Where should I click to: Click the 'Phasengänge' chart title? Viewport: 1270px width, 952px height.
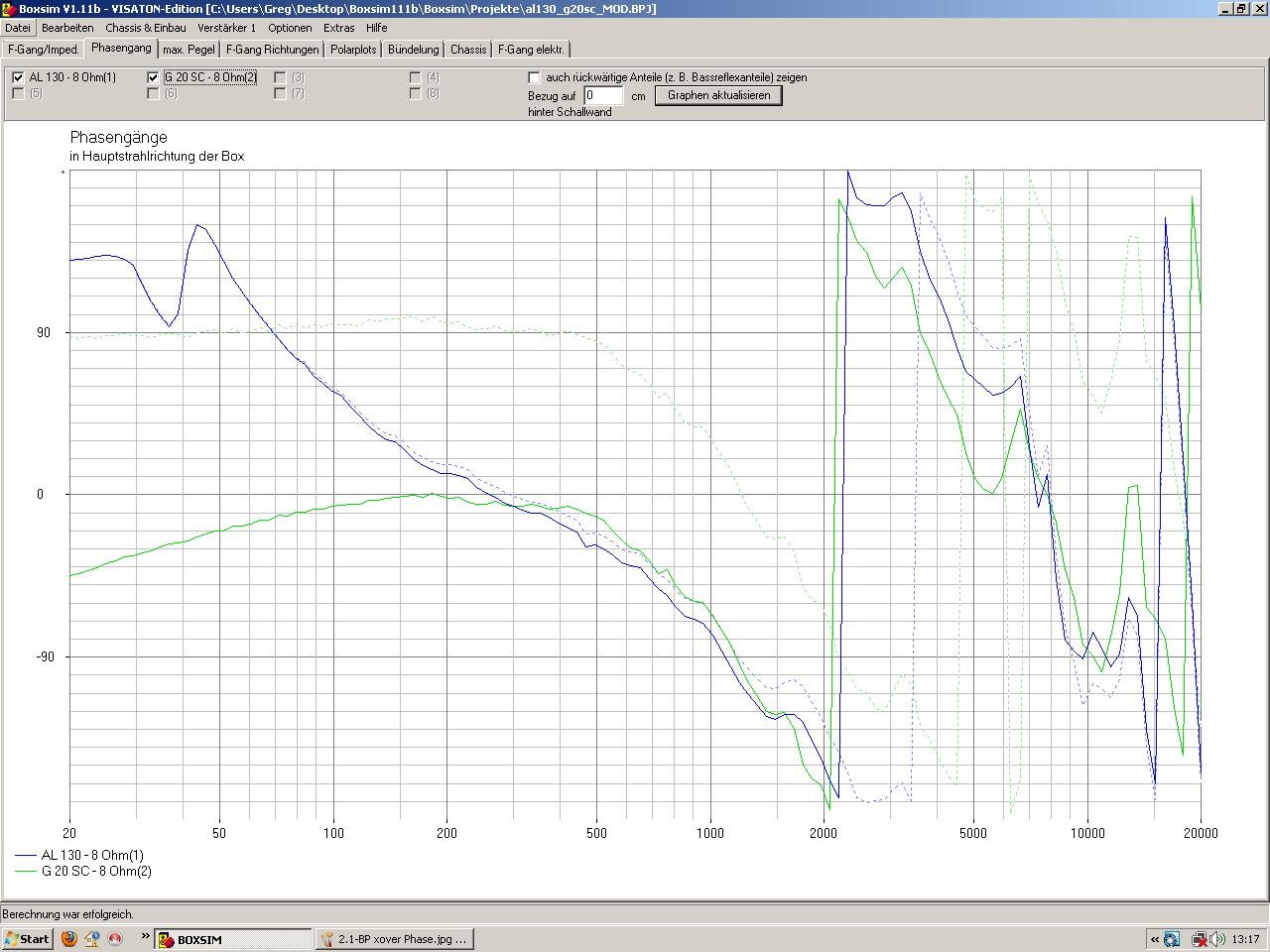[119, 137]
